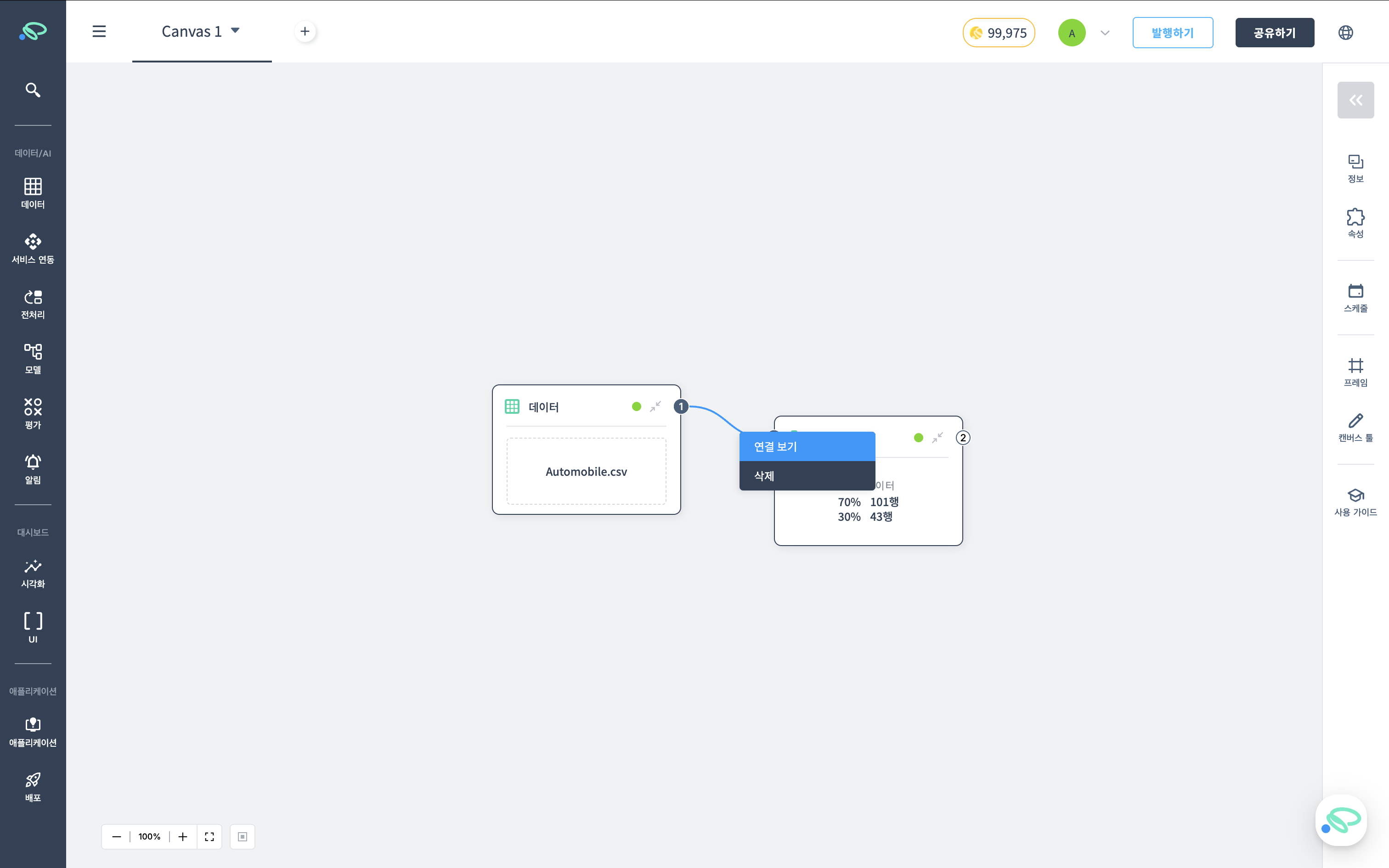Toggle the minimap view button
The image size is (1389, 868).
click(242, 836)
